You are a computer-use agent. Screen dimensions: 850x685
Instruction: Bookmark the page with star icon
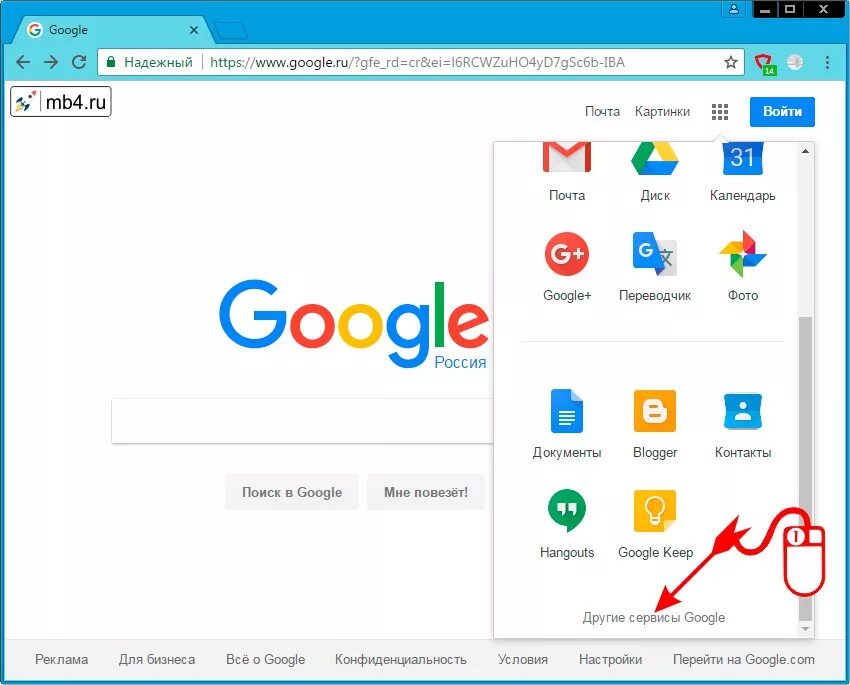[731, 62]
